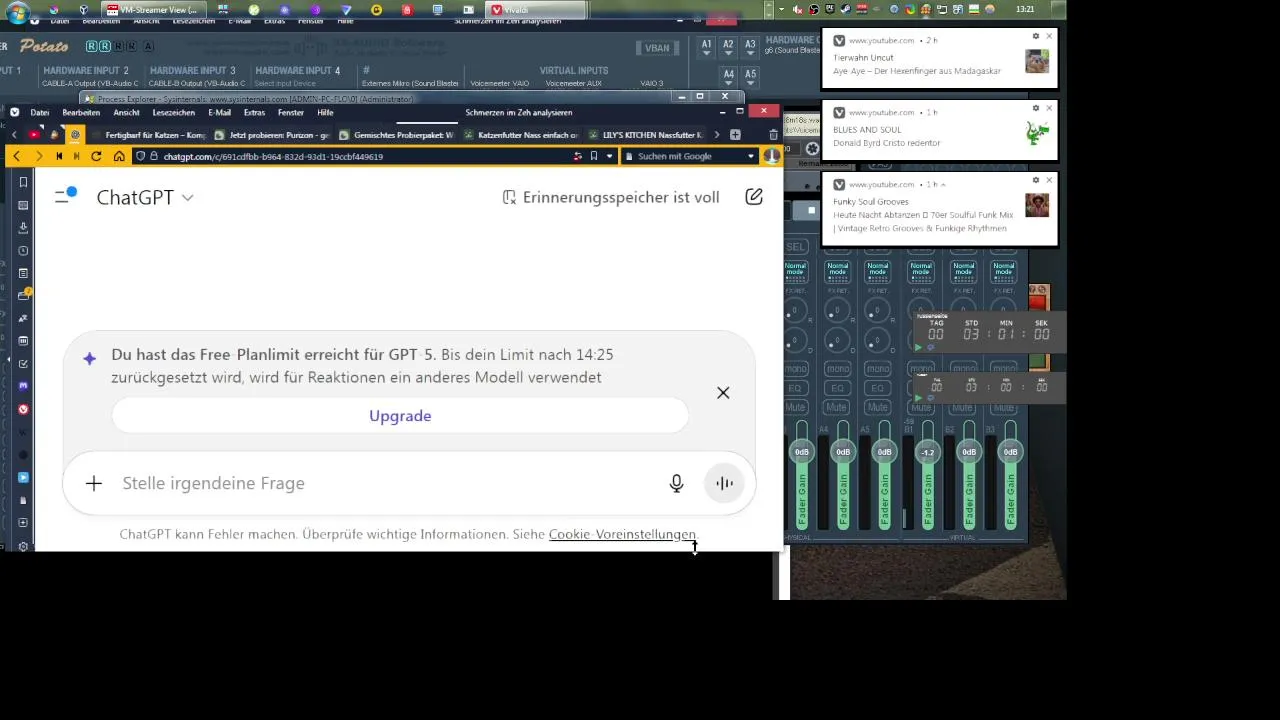Open closed tabs trash icon in Vivaldi
The width and height of the screenshot is (1280, 720).
point(773,134)
